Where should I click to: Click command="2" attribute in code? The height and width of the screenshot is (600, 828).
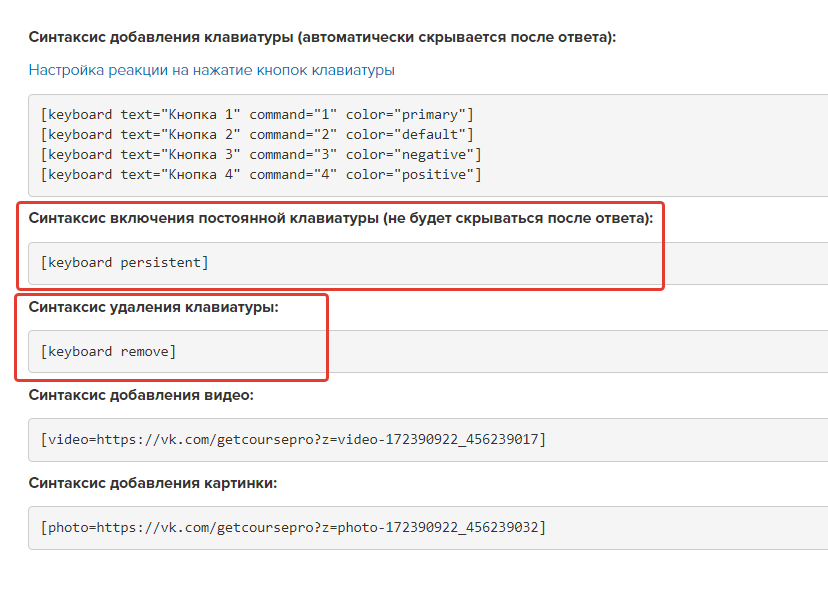click(293, 135)
